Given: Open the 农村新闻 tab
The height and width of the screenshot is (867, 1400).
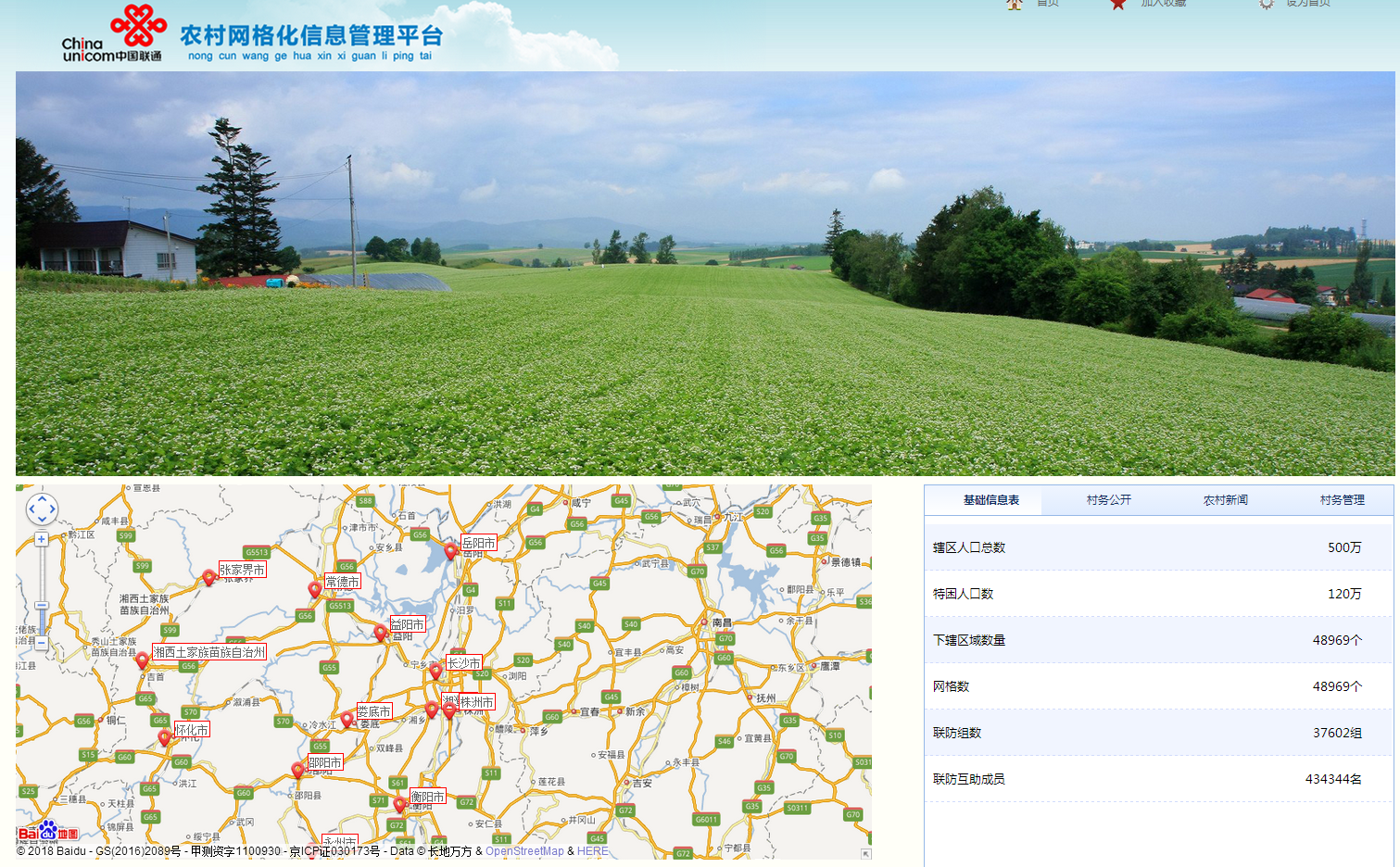Looking at the screenshot, I should [x=1225, y=500].
